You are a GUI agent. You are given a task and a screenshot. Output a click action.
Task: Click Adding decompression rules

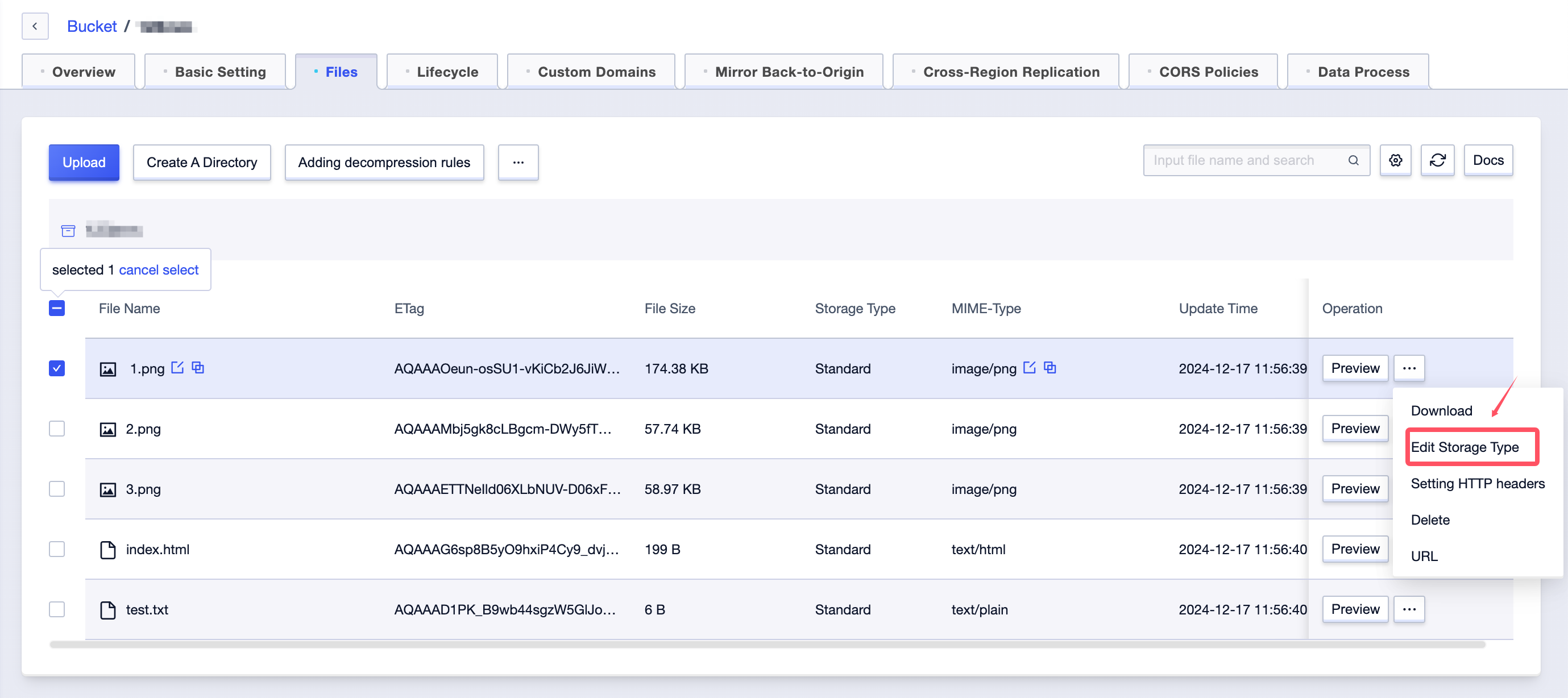[384, 162]
